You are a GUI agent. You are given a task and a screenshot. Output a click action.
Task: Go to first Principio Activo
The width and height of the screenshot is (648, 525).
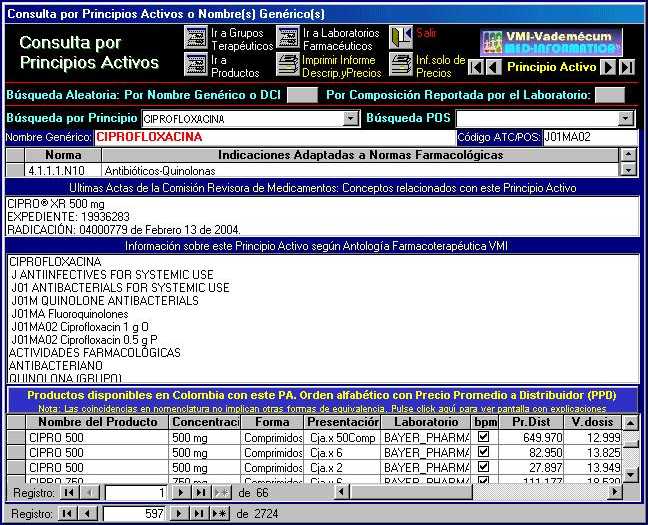click(x=476, y=67)
